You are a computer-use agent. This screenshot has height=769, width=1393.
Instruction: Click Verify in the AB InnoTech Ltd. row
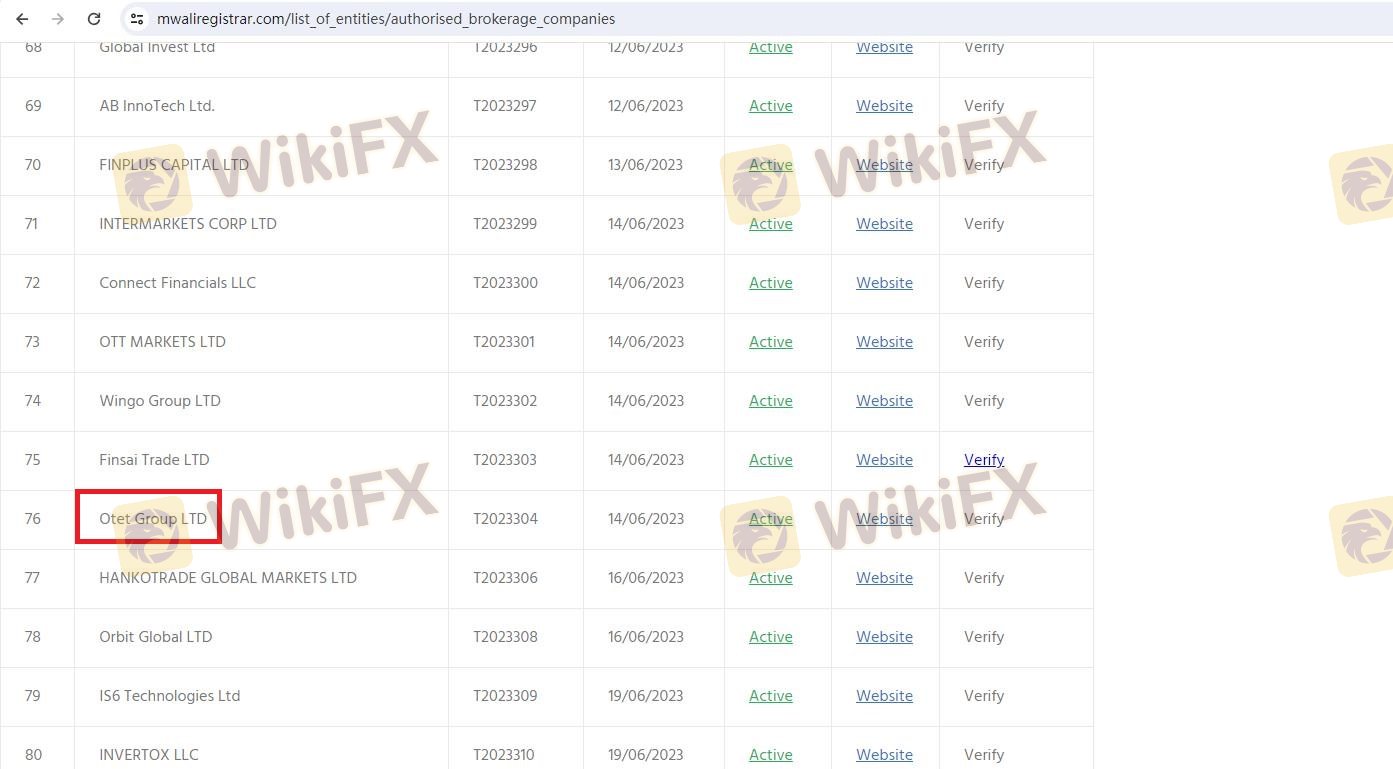(984, 106)
